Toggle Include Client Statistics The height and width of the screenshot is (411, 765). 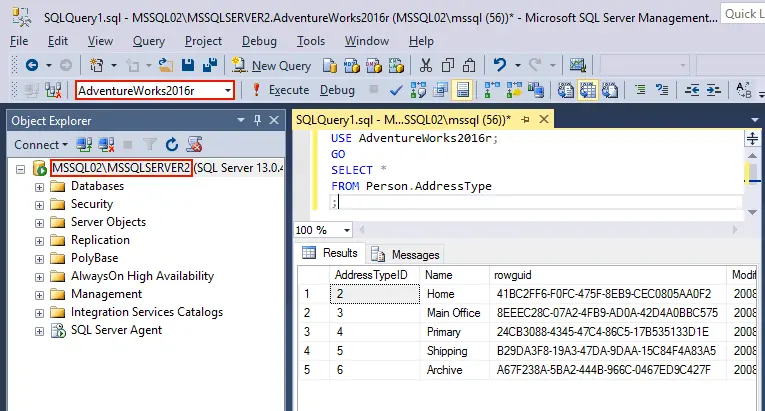point(536,90)
